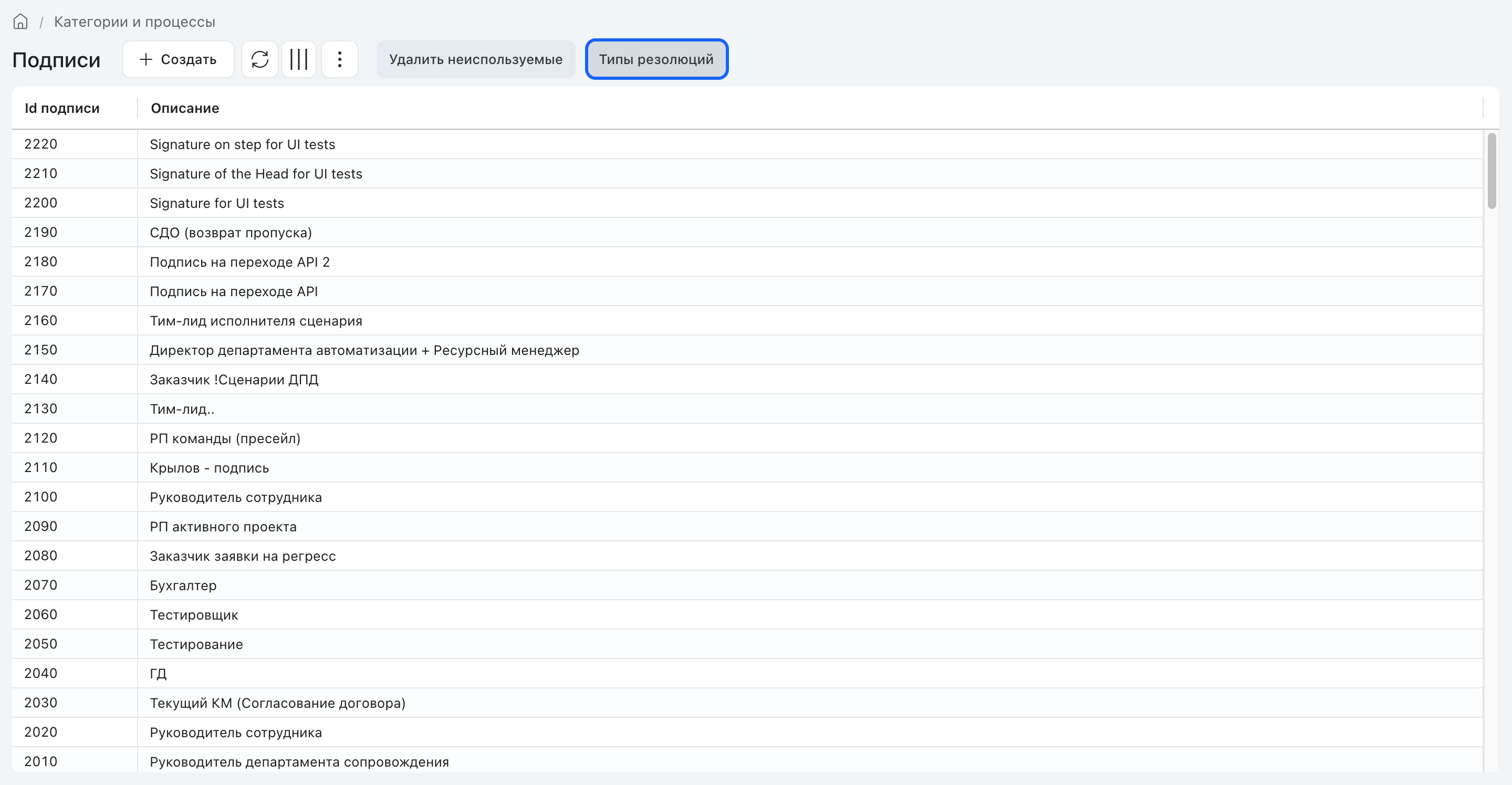Click the Id cell 2020
1512x785 pixels.
[75, 732]
